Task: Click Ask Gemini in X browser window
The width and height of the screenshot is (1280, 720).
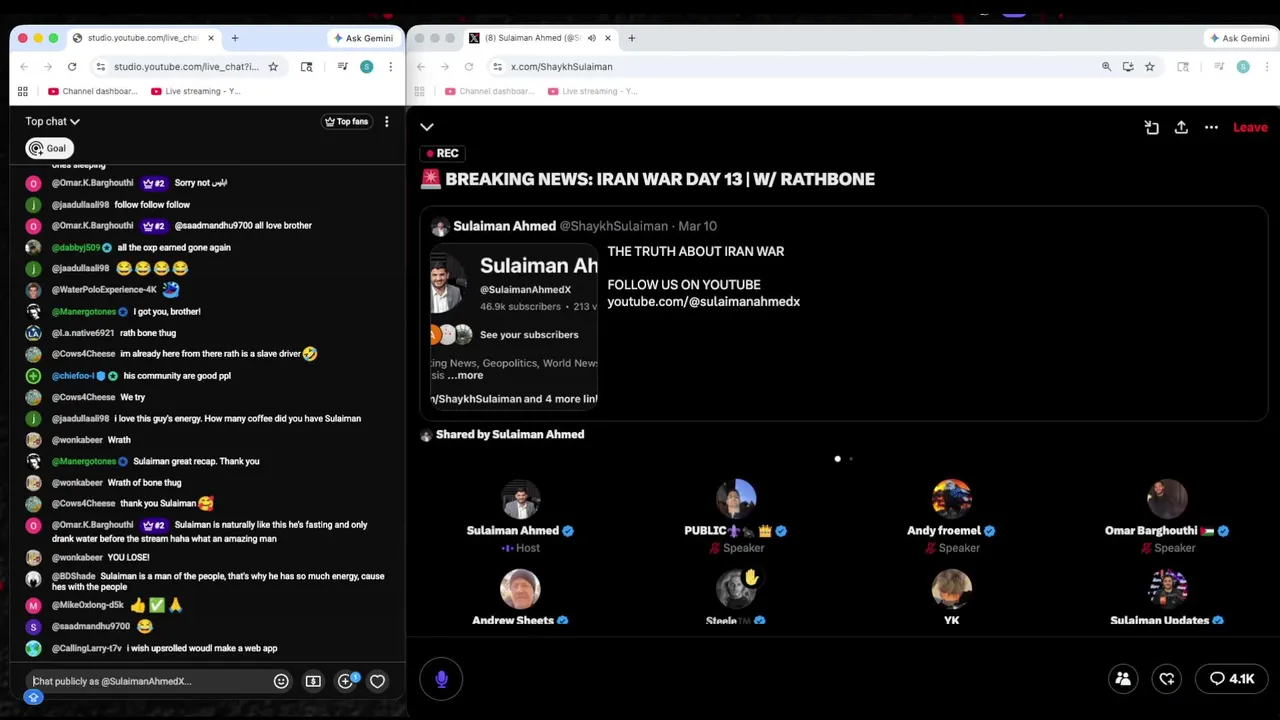Action: click(1240, 38)
